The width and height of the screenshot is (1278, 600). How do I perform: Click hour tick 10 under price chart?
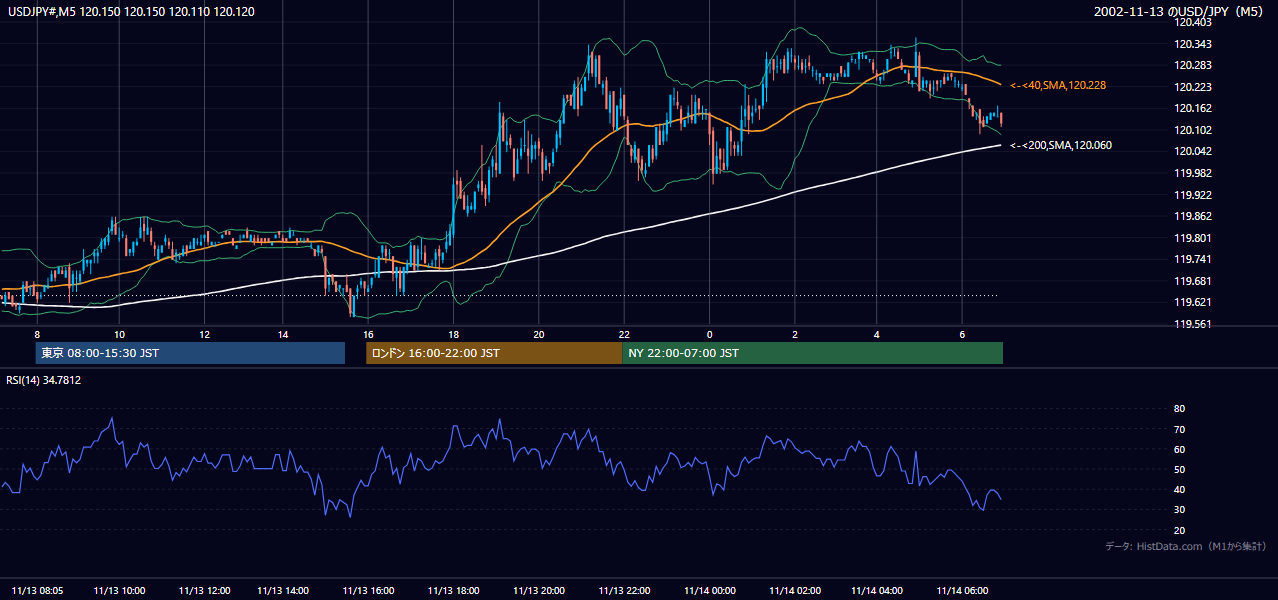click(119, 334)
